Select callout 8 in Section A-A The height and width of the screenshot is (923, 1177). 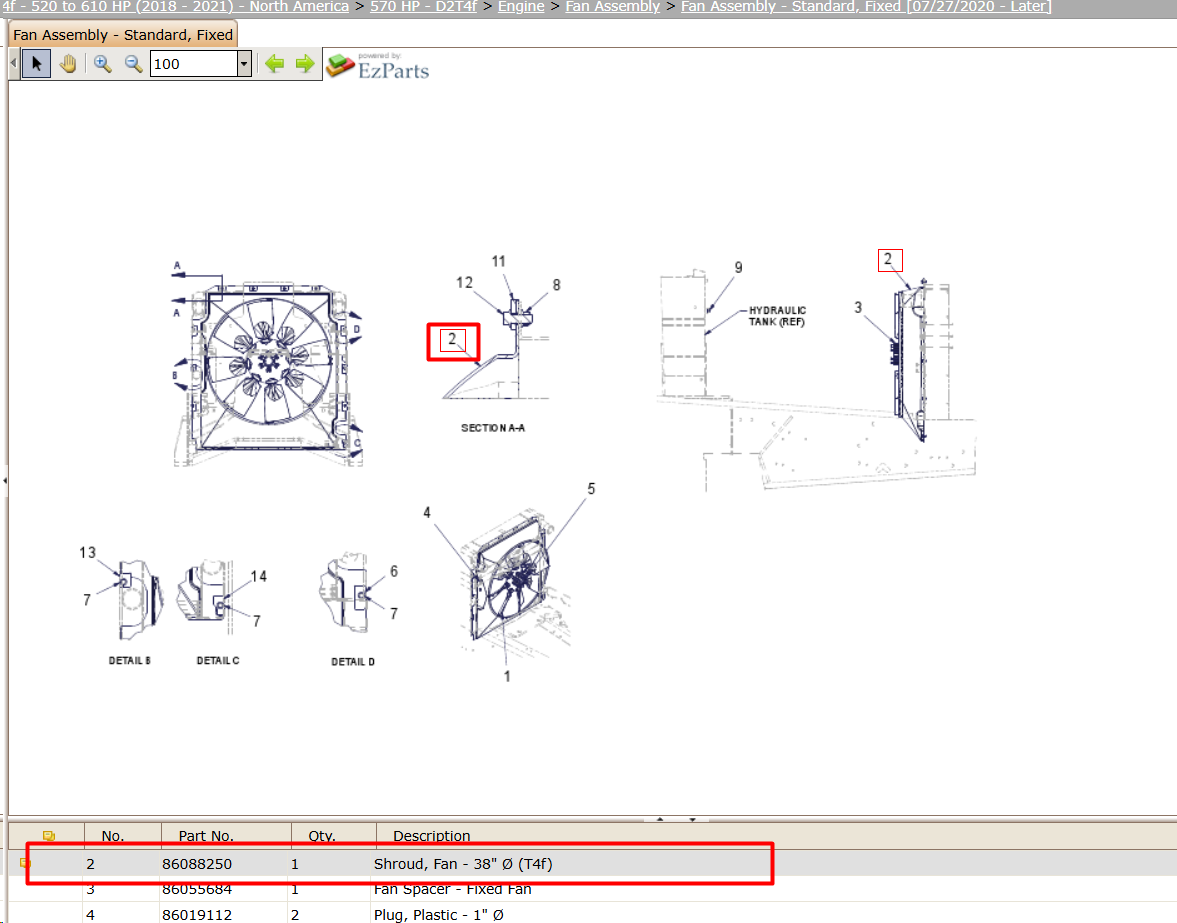556,285
